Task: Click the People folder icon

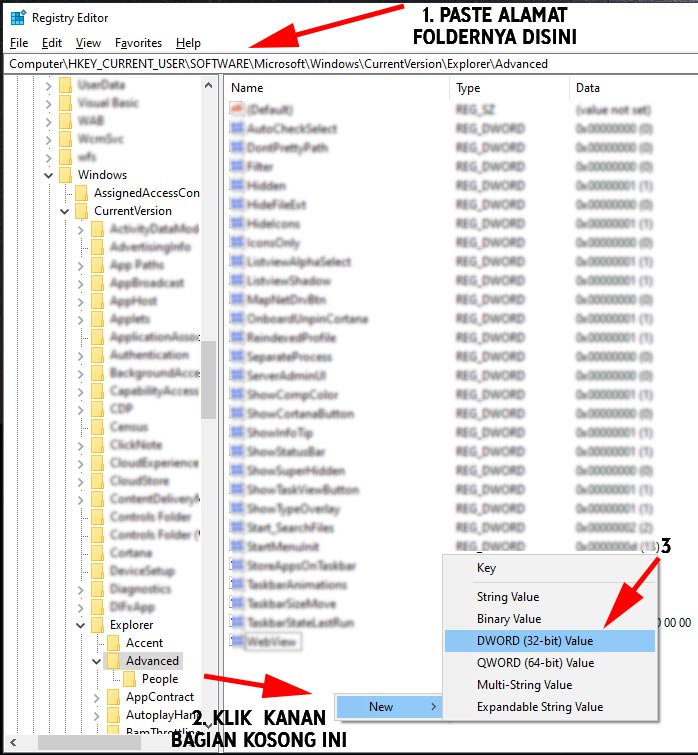Action: pyautogui.click(x=130, y=679)
